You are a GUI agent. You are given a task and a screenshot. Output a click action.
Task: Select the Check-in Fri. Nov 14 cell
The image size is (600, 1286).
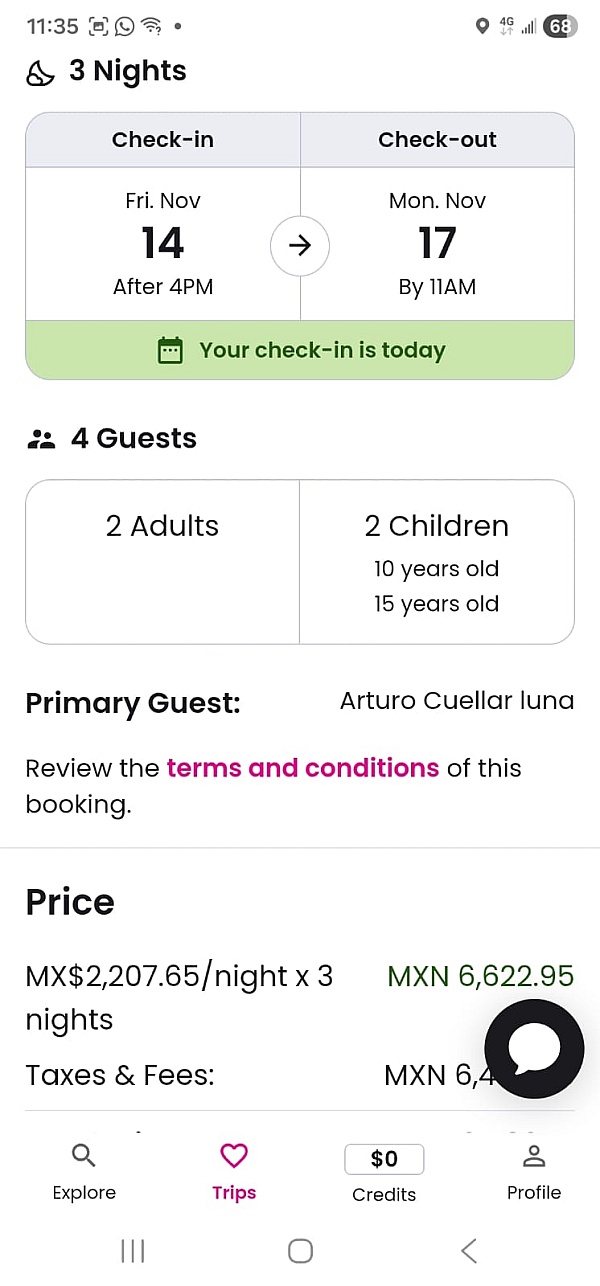click(163, 244)
